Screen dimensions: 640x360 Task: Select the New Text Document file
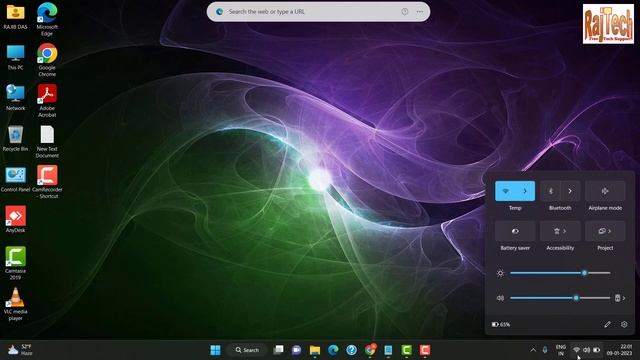(x=47, y=142)
